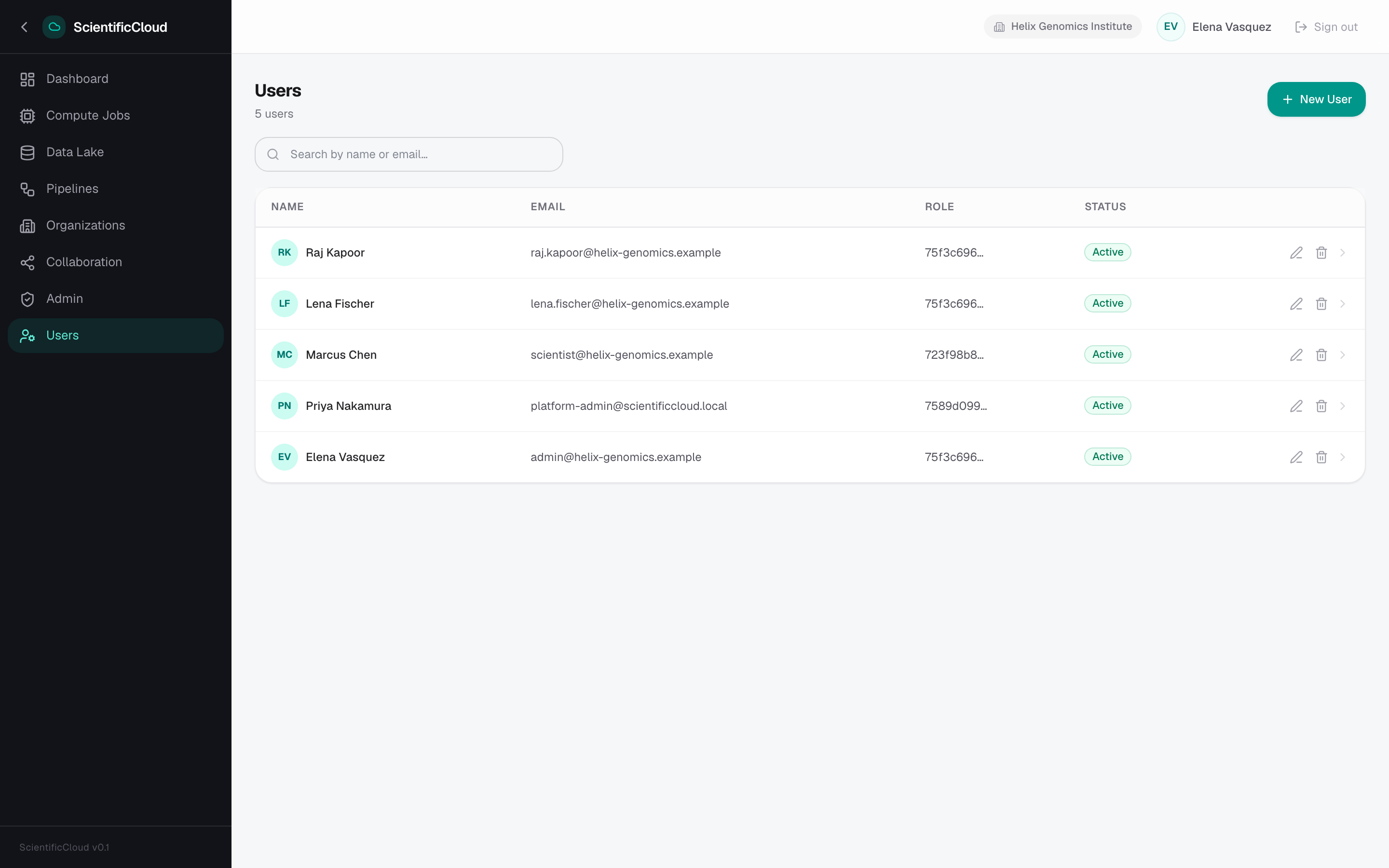Screen dimensions: 1389x868
Task: Edit Lena Fischer's user record
Action: click(x=1296, y=304)
